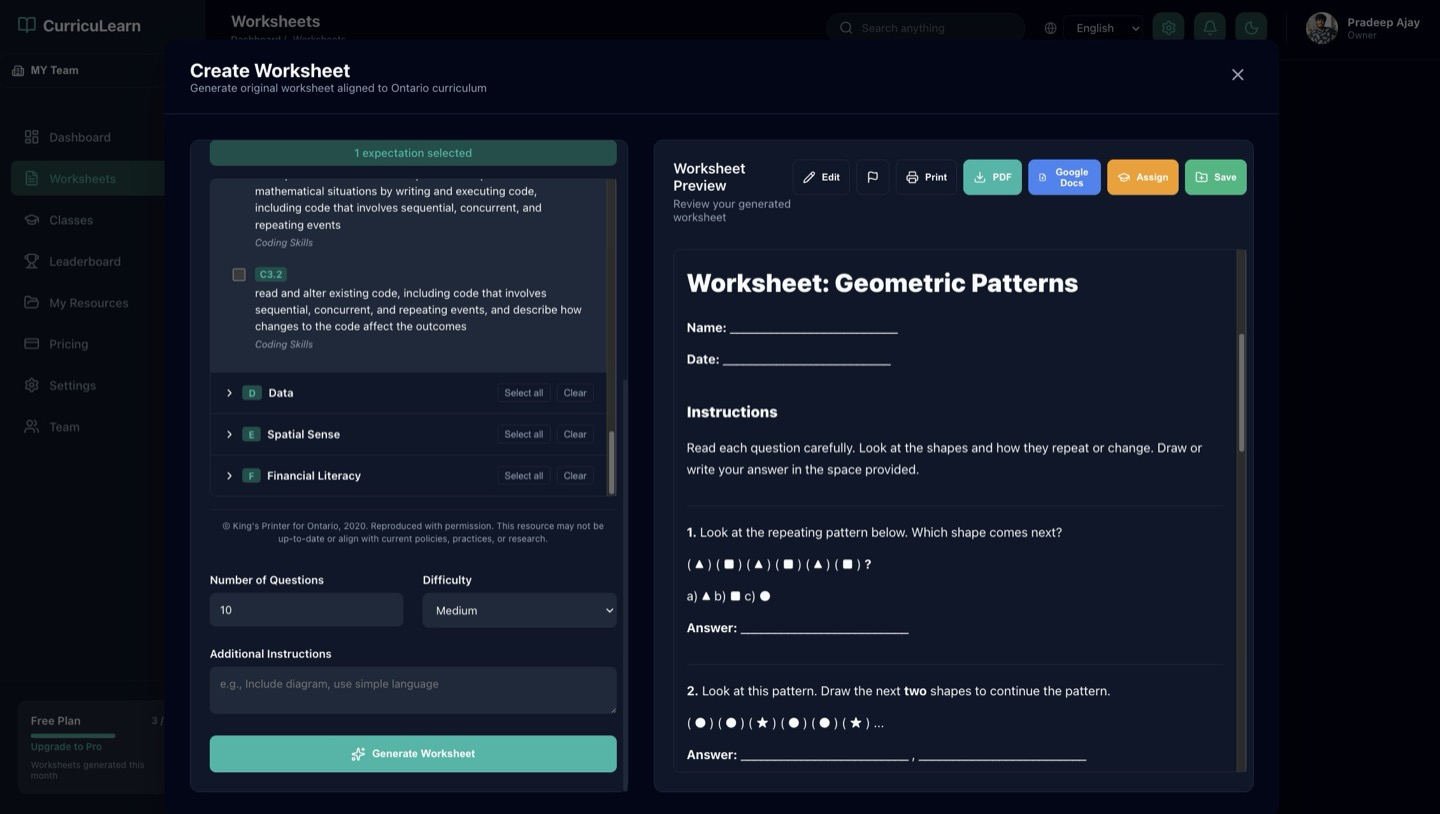Image resolution: width=1440 pixels, height=814 pixels.
Task: Open notifications bell icon in header
Action: pyautogui.click(x=1210, y=28)
